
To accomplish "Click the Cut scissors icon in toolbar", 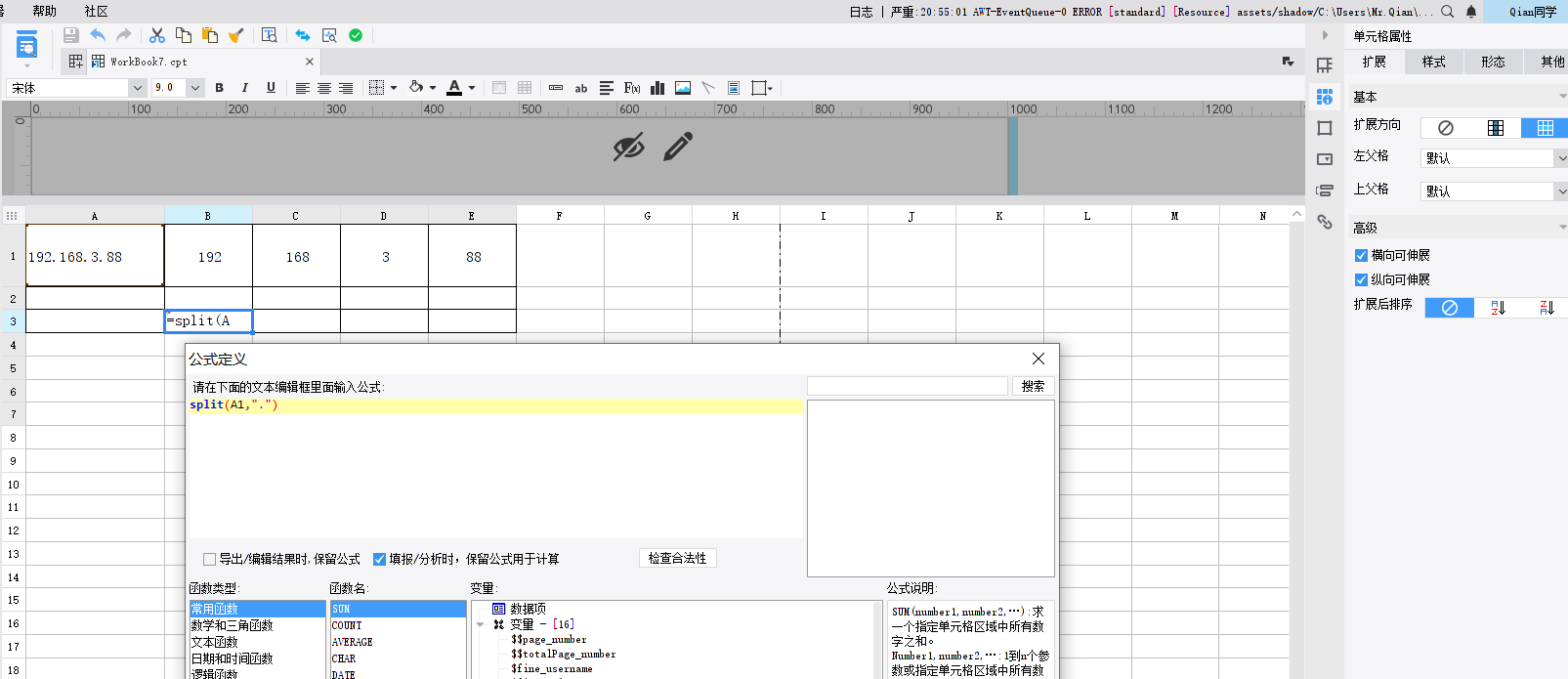I will click(x=156, y=35).
